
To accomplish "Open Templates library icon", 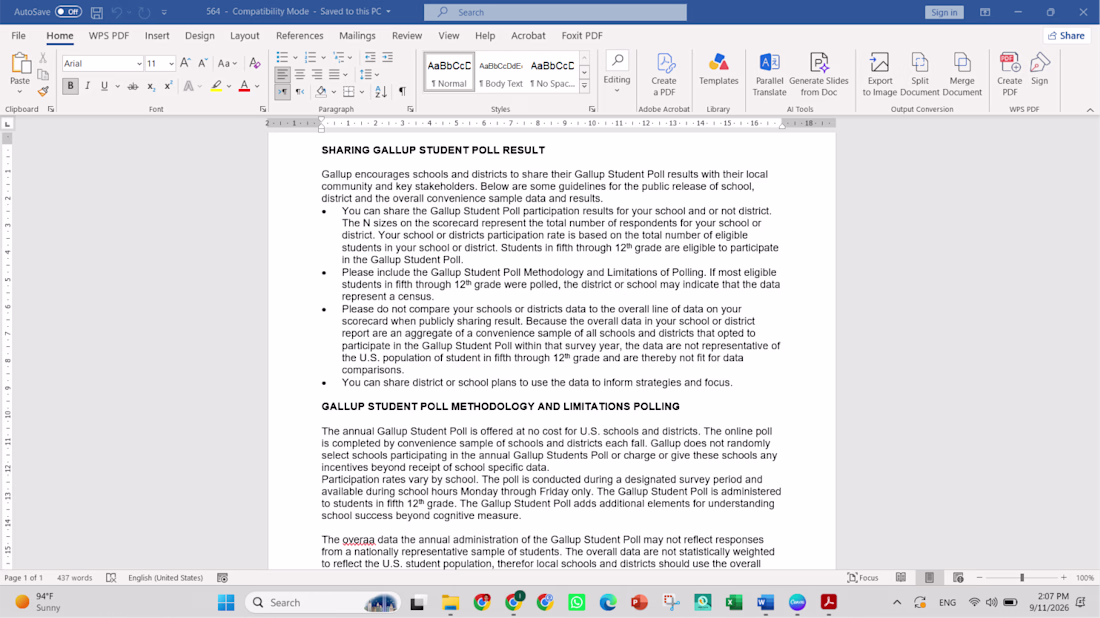I will [718, 69].
